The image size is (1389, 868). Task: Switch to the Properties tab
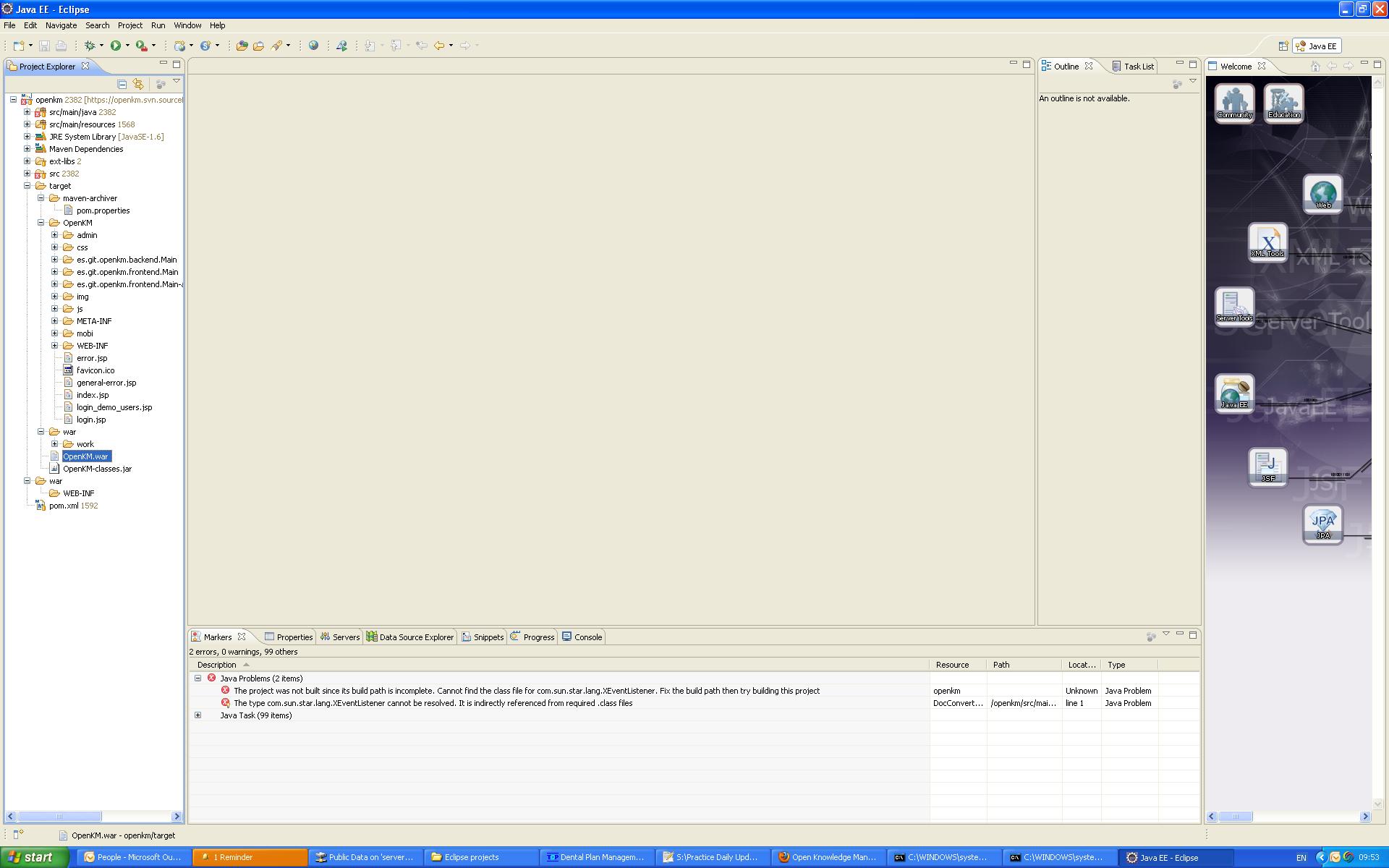[289, 637]
